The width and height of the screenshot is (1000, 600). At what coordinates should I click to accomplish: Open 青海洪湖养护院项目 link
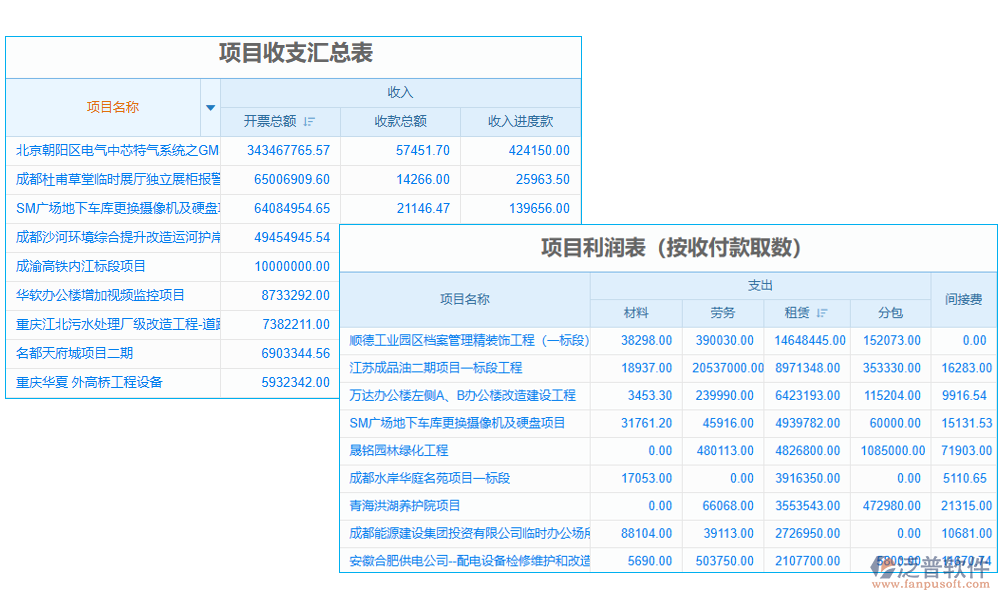[404, 505]
